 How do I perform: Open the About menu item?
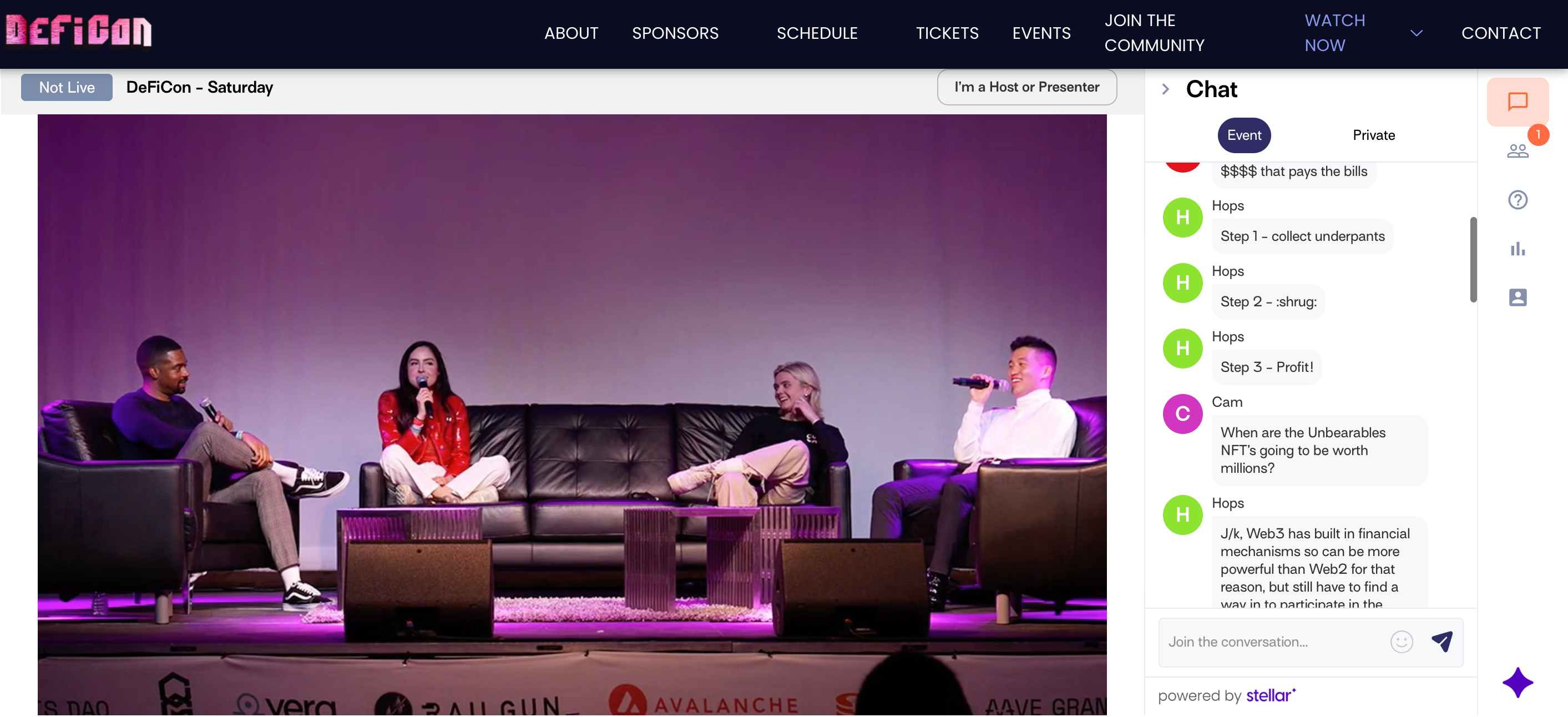(571, 33)
